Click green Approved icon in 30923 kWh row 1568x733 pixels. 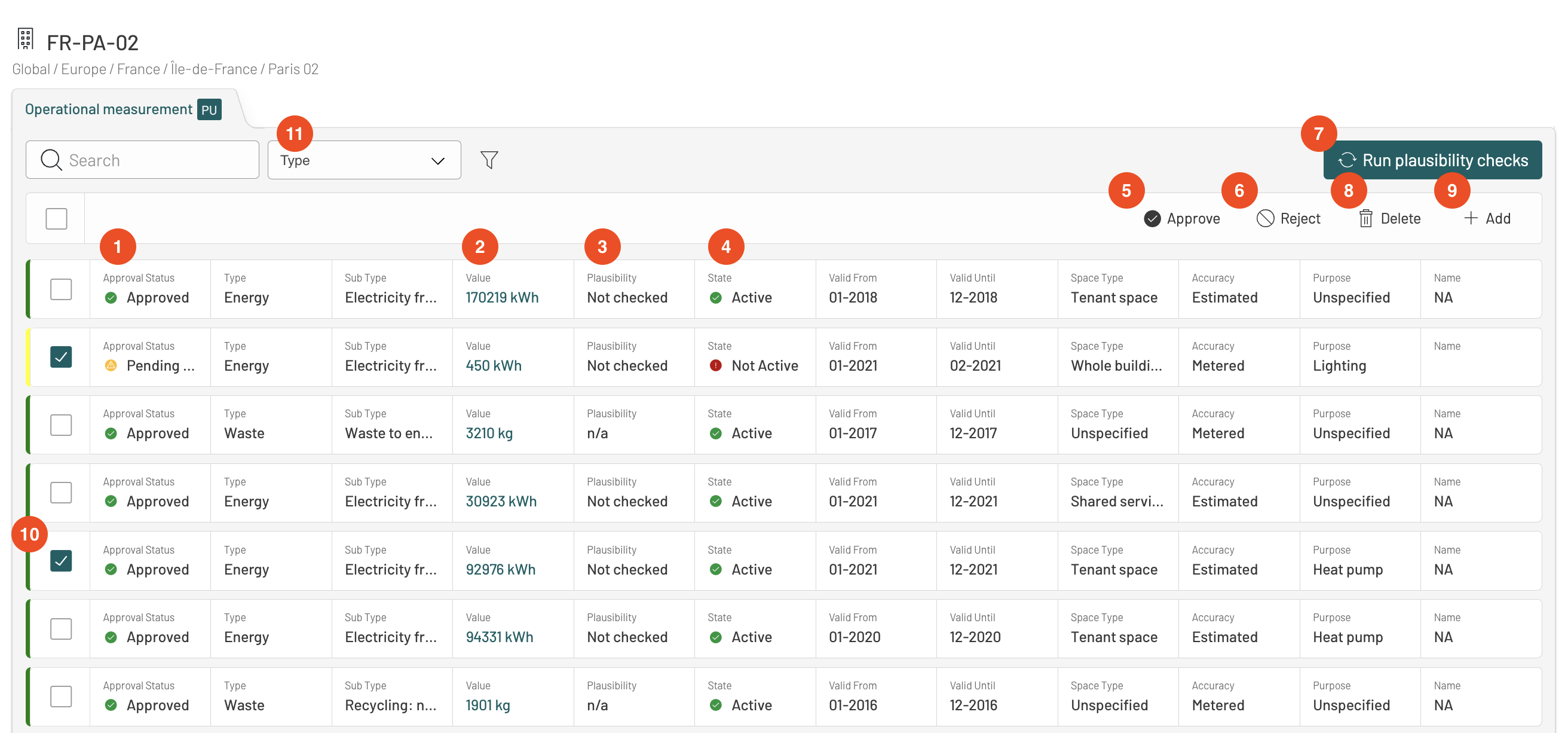pos(111,501)
